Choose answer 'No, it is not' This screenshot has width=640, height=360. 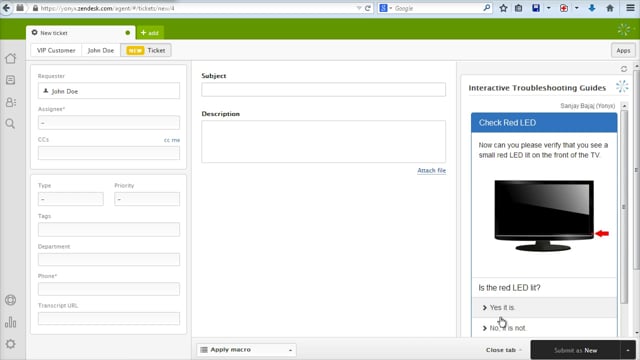[544, 328]
